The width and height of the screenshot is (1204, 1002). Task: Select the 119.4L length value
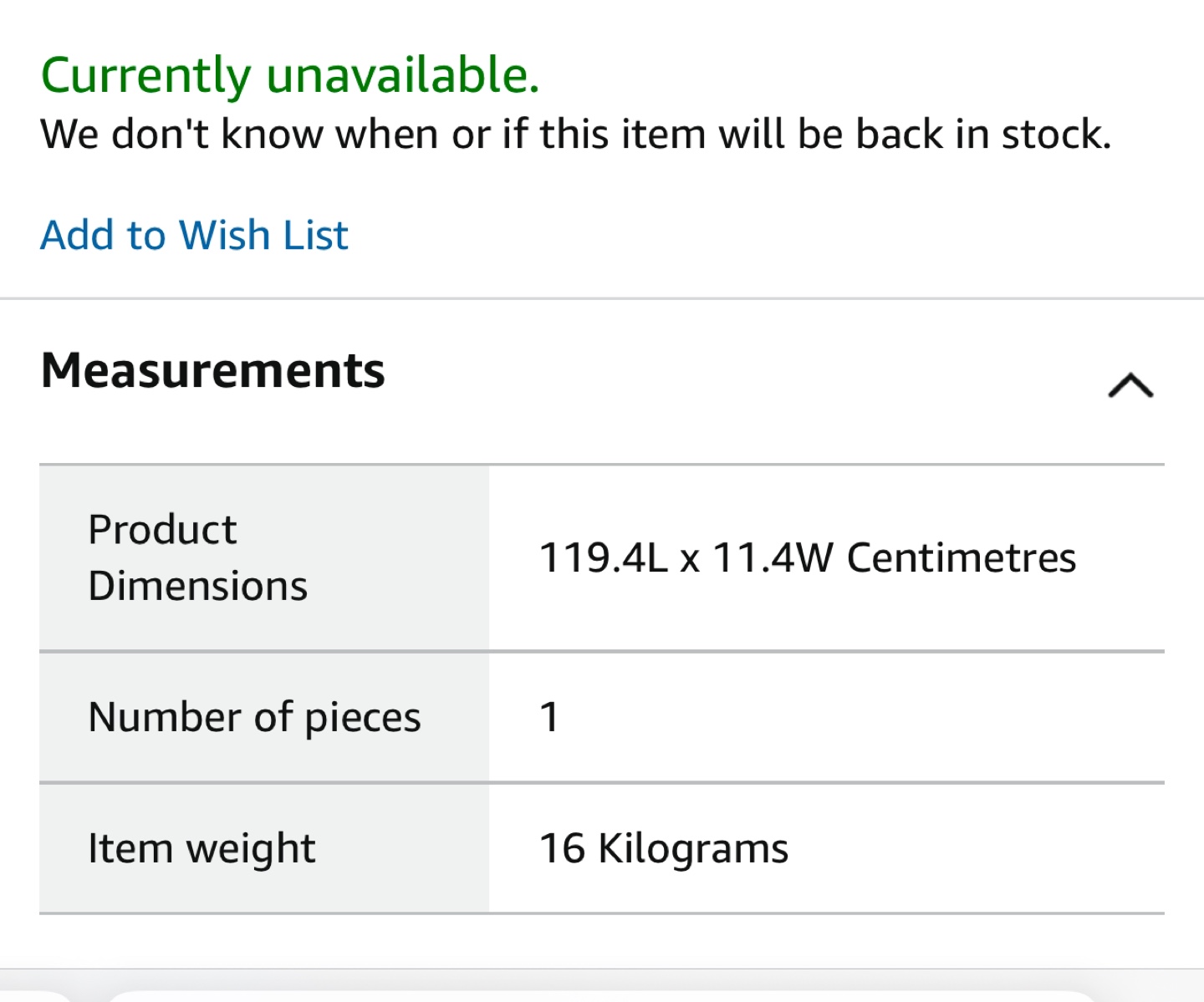pyautogui.click(x=603, y=557)
